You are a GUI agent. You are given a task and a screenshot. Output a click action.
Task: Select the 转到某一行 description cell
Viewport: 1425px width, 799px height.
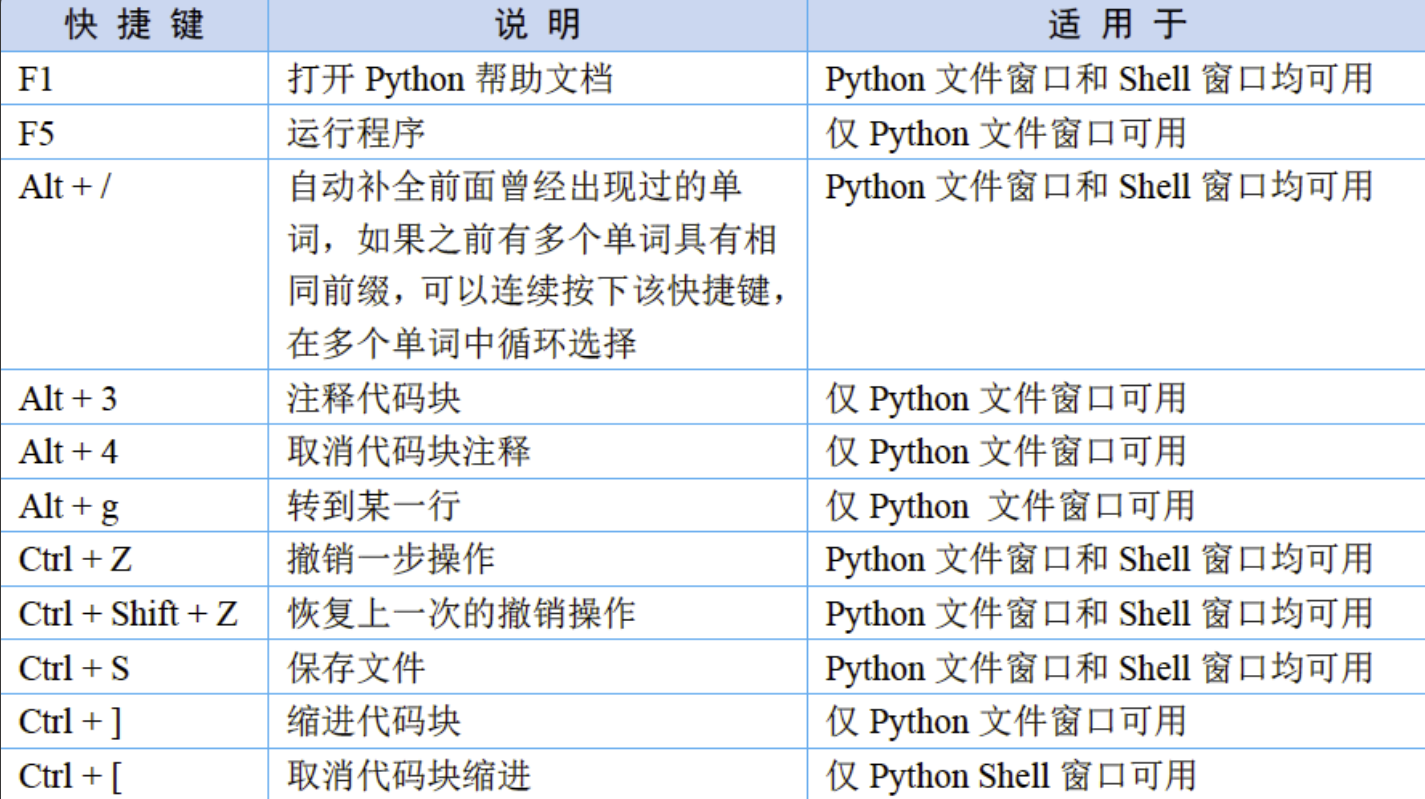tap(374, 506)
